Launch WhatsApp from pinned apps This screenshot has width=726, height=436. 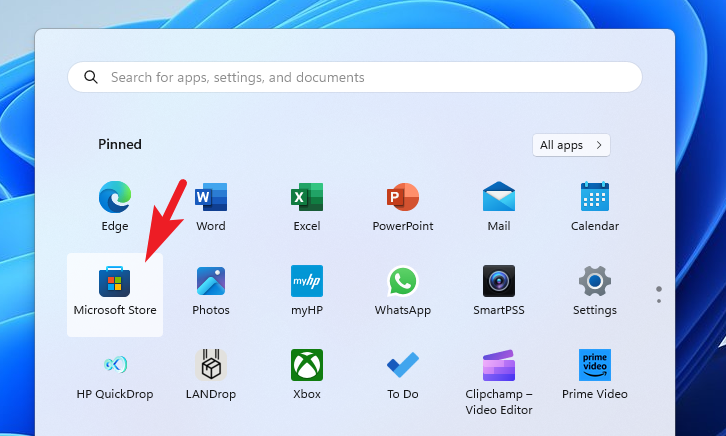403,291
